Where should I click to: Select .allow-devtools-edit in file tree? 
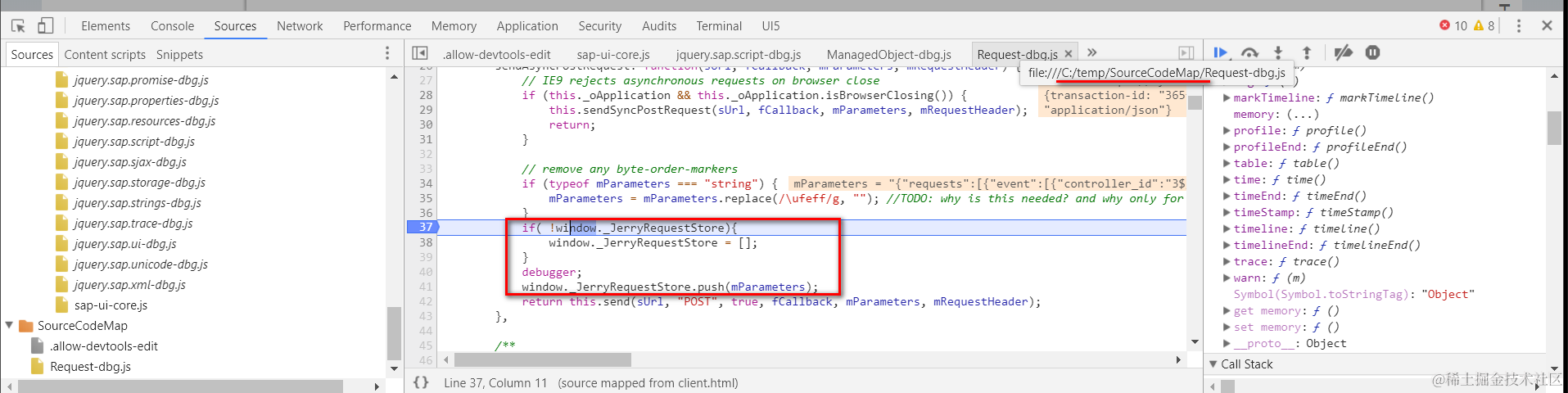[104, 346]
